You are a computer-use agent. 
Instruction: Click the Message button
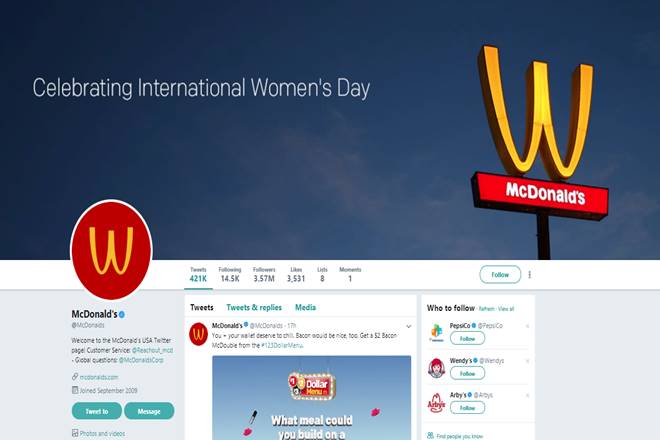(x=149, y=411)
